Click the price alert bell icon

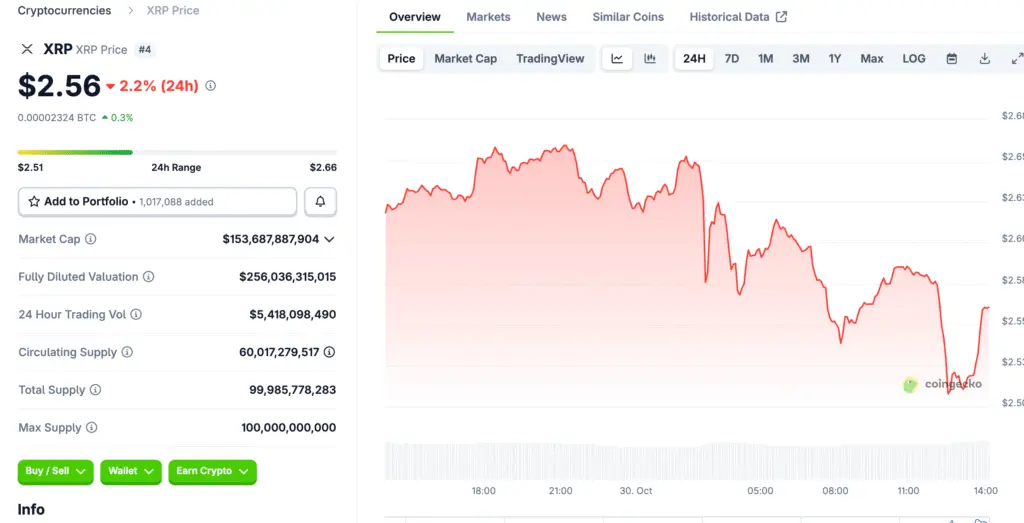pyautogui.click(x=320, y=201)
